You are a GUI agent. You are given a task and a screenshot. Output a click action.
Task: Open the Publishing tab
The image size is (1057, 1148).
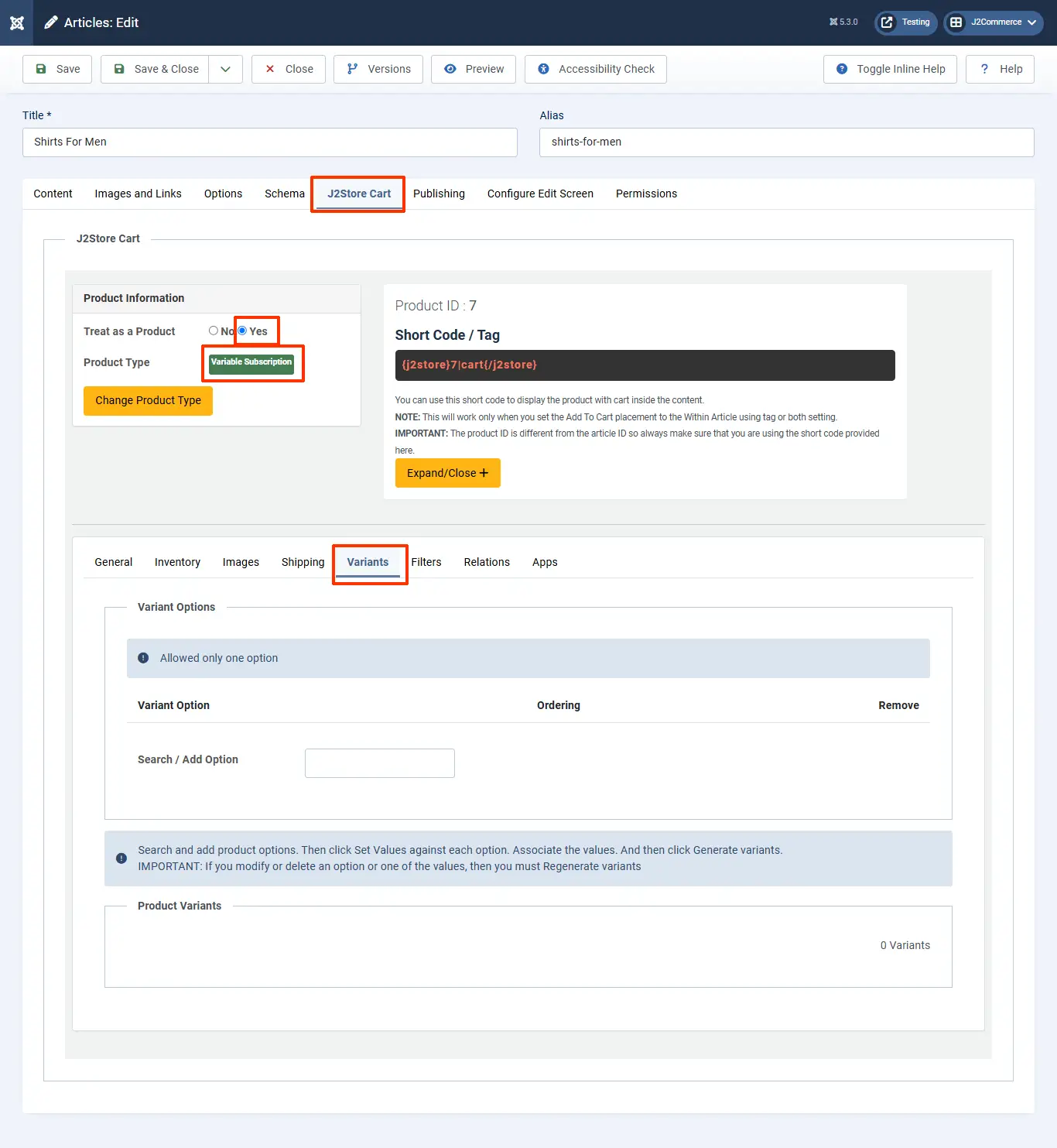tap(439, 194)
